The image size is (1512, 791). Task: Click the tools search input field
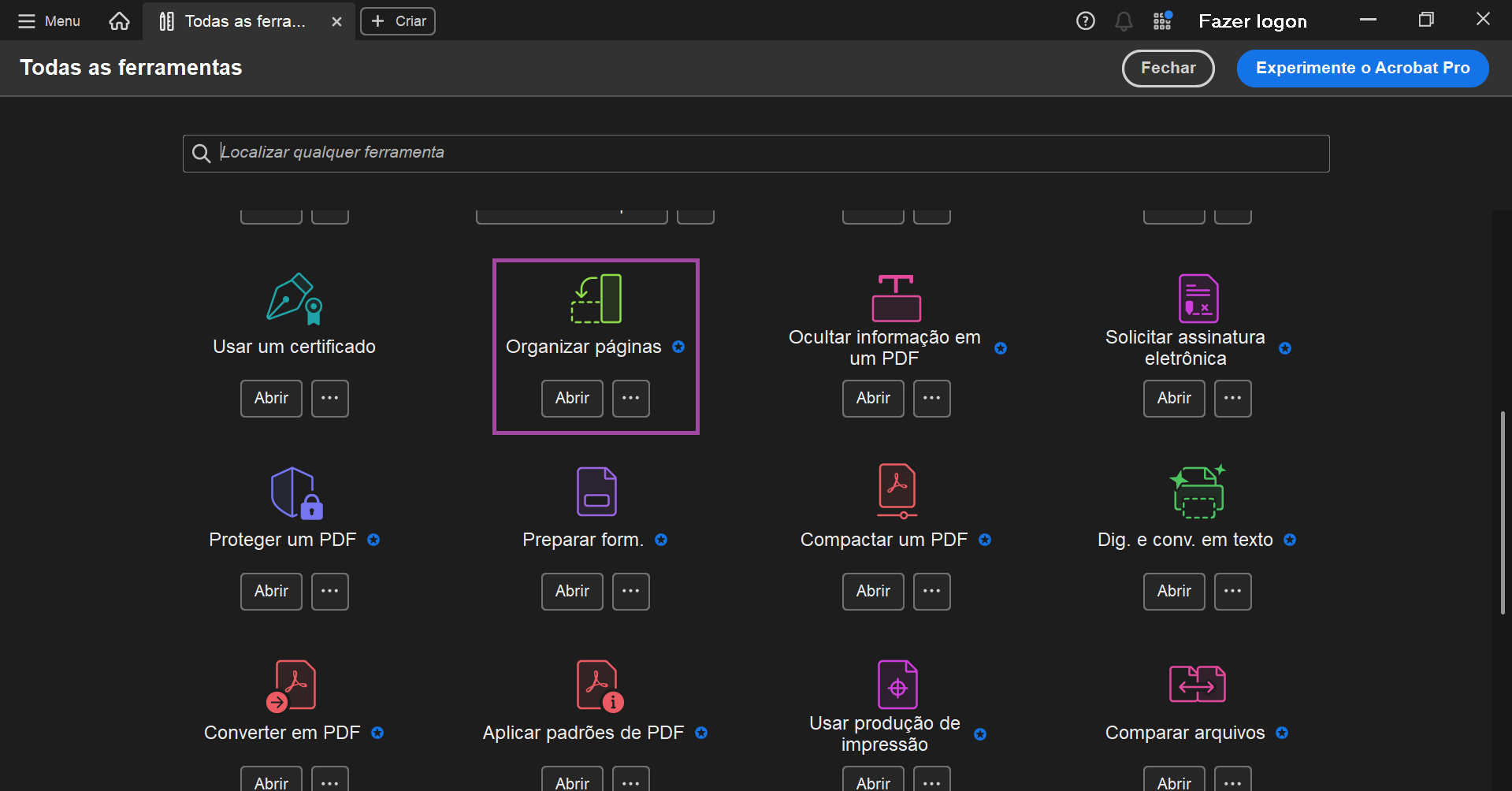[756, 153]
